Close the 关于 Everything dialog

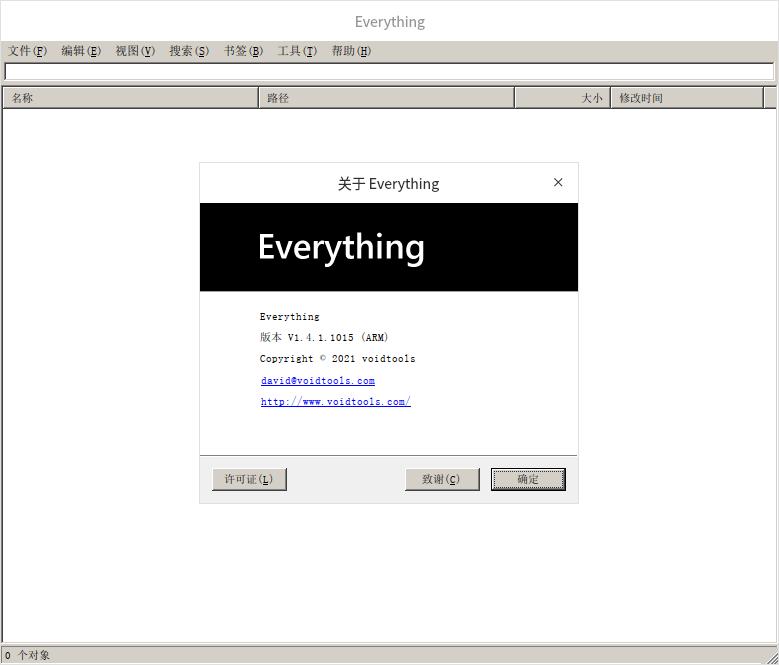pyautogui.click(x=558, y=183)
